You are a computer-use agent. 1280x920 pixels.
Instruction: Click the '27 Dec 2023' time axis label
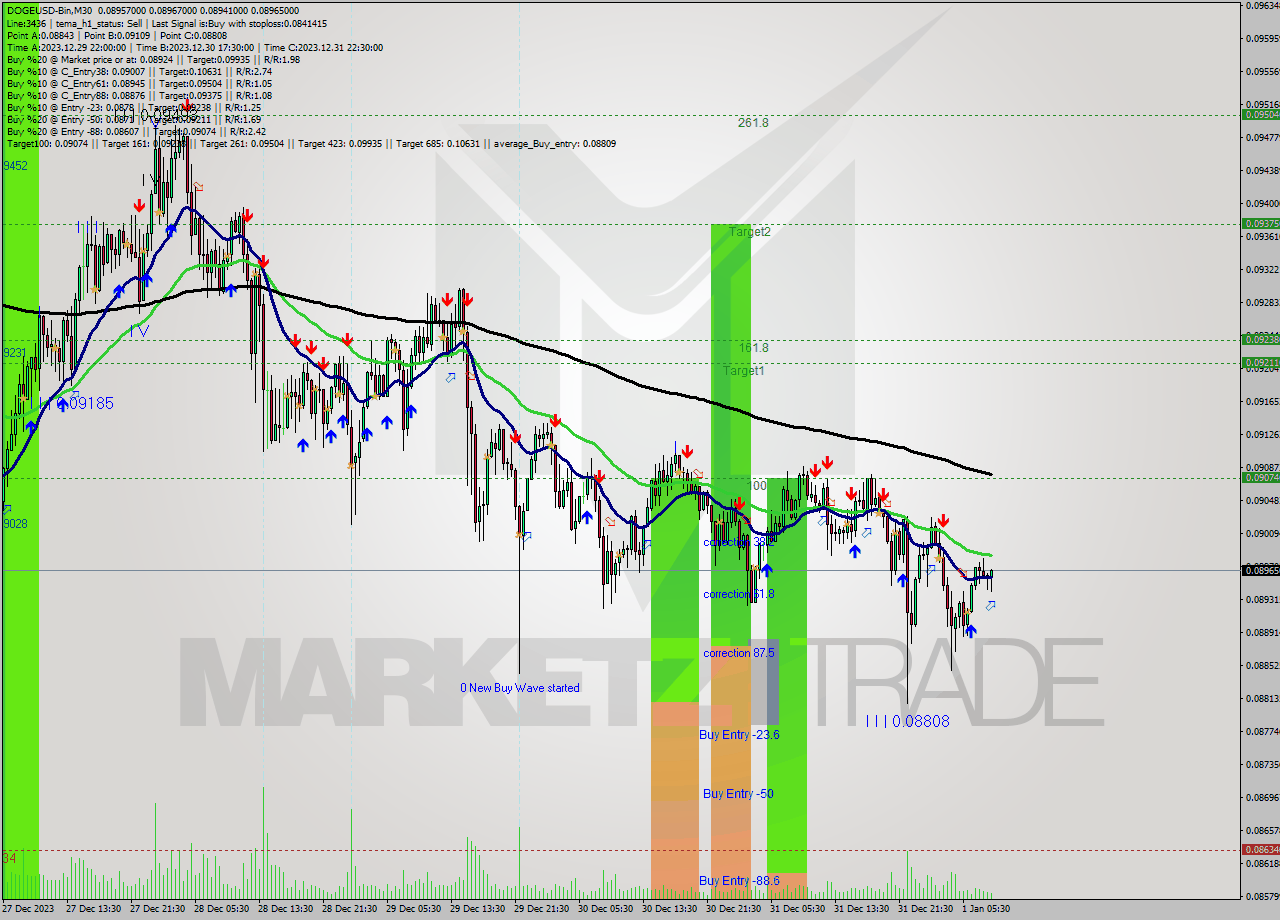point(27,909)
